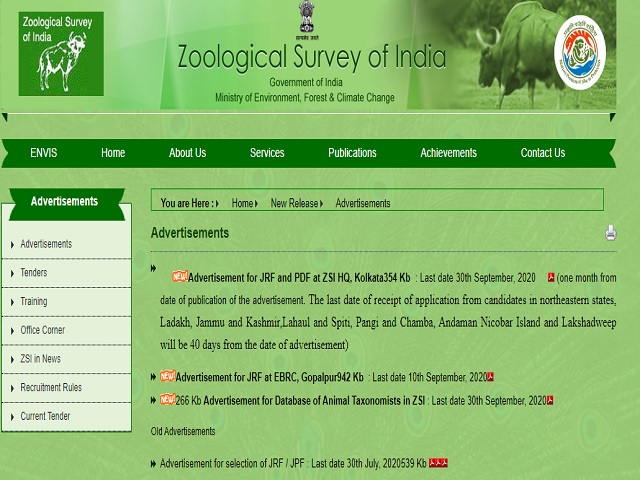Click the round Ministry of Environment logo
640x480 pixels.
(580, 52)
